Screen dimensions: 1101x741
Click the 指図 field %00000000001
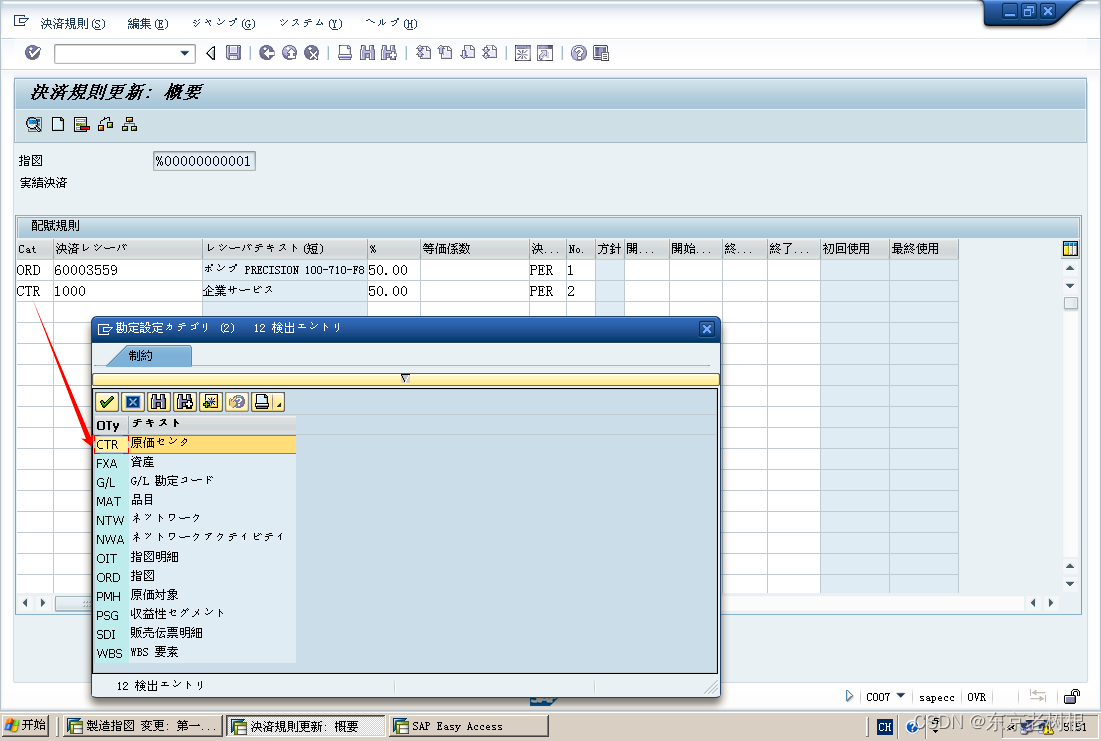tap(204, 161)
